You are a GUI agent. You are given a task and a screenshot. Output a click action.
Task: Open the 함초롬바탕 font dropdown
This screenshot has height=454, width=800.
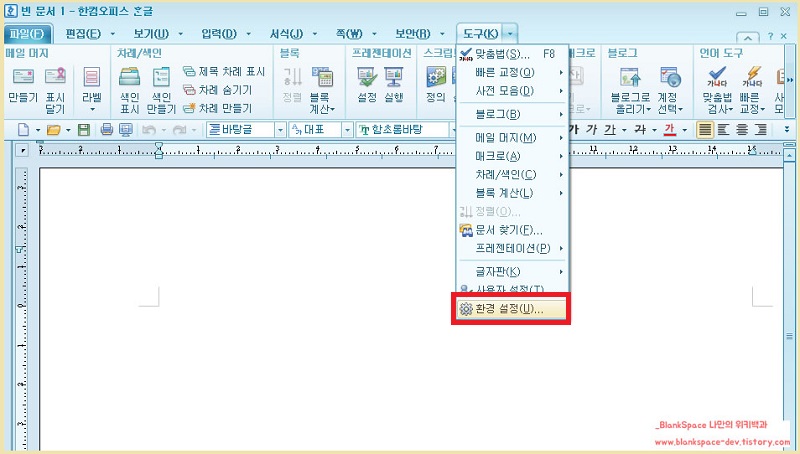coord(453,130)
